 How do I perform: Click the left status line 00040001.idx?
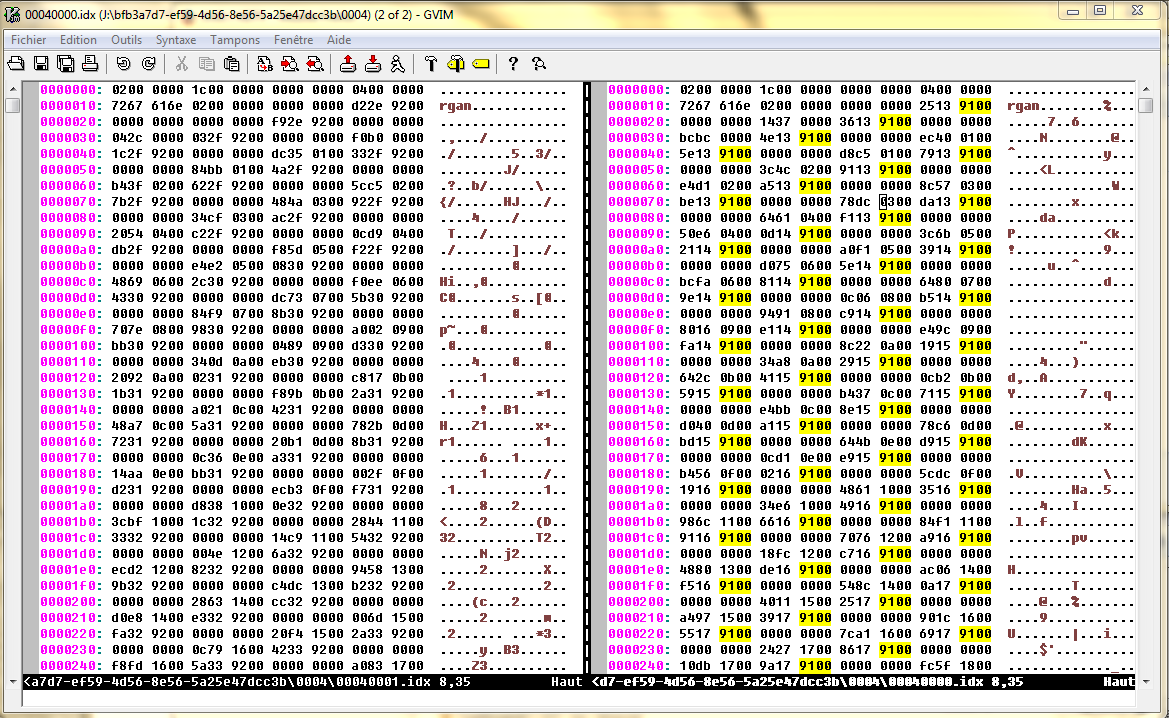[x=303, y=681]
